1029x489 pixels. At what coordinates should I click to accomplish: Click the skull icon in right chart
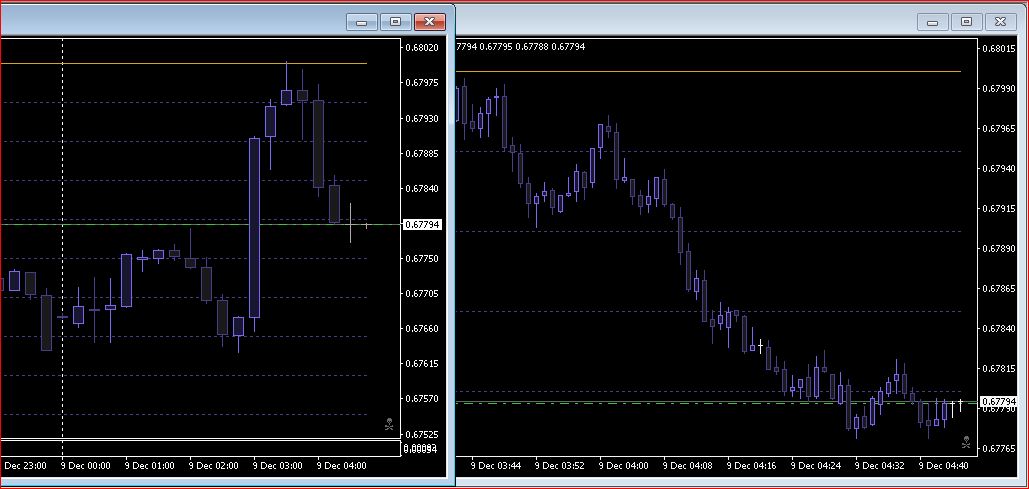pyautogui.click(x=966, y=441)
